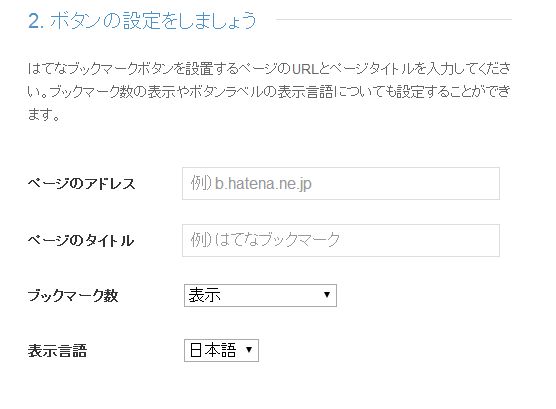The image size is (556, 409).
Task: Click the 表示言語 label
Action: click(x=57, y=351)
